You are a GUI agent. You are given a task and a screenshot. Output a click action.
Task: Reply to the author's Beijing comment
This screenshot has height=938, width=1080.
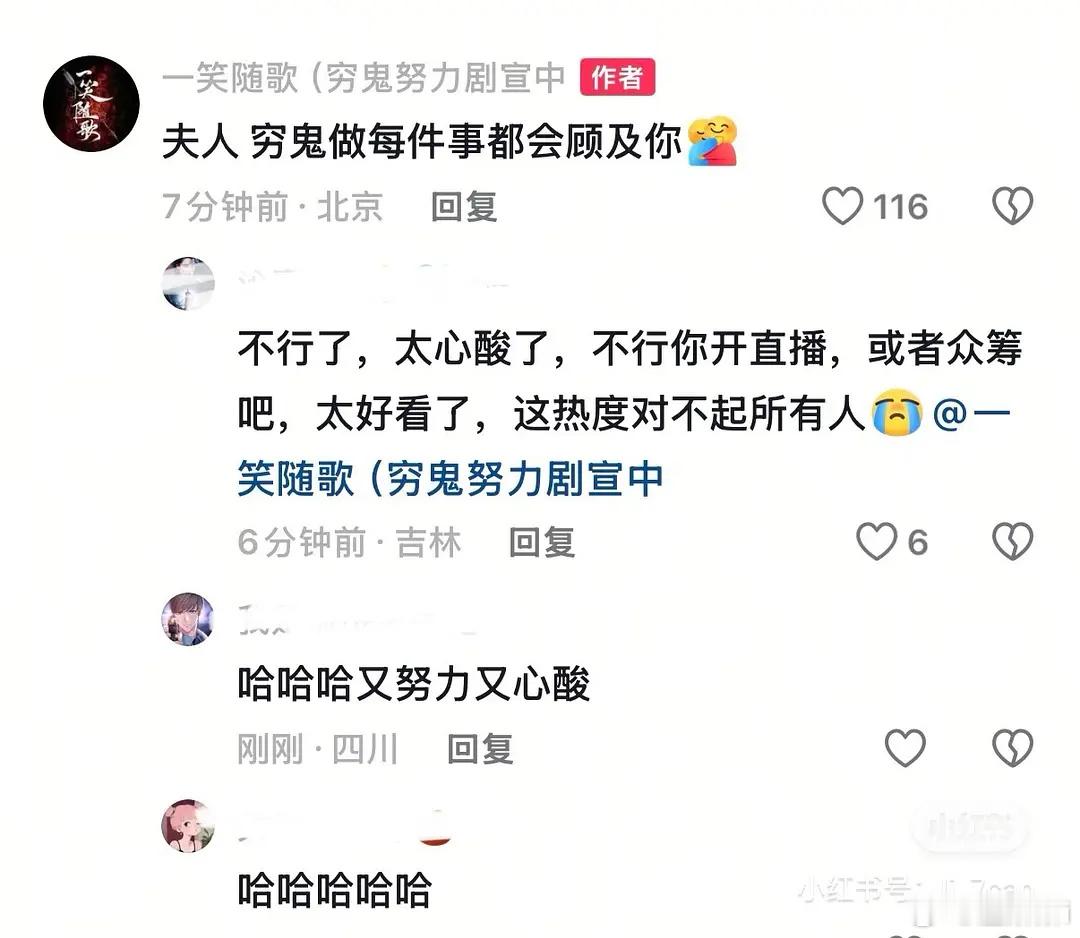tap(464, 207)
